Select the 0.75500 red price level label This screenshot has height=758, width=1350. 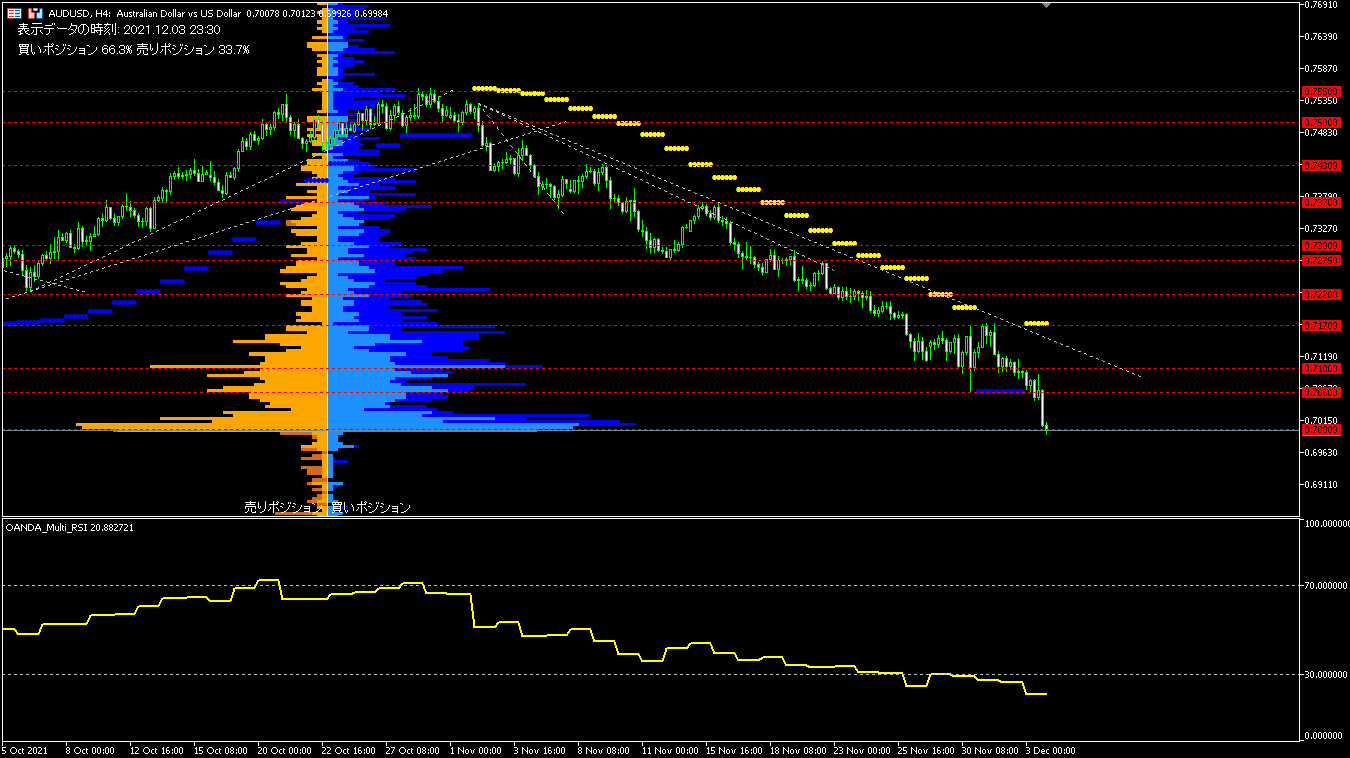coord(1322,91)
